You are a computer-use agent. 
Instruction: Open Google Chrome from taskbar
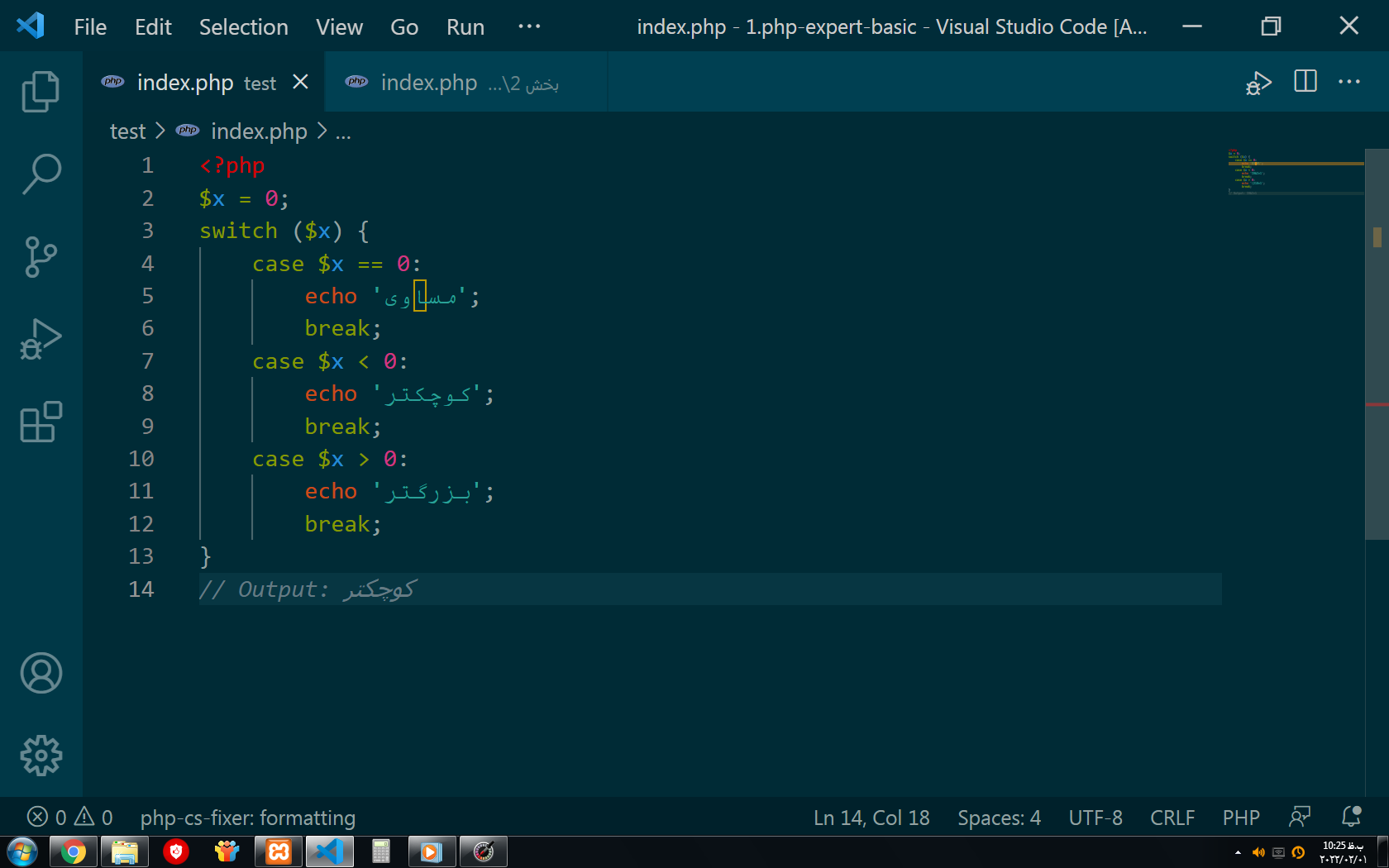pos(73,851)
